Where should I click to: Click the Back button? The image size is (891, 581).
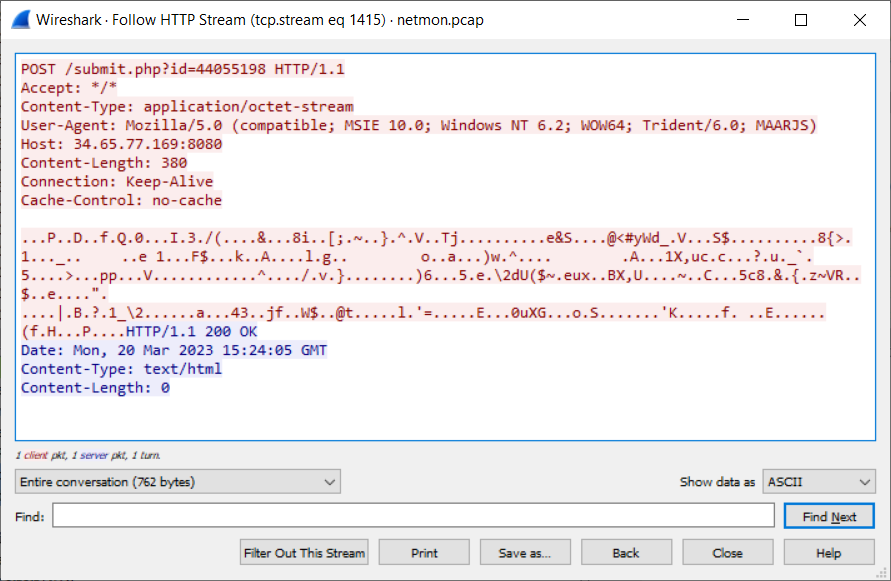pyautogui.click(x=626, y=553)
